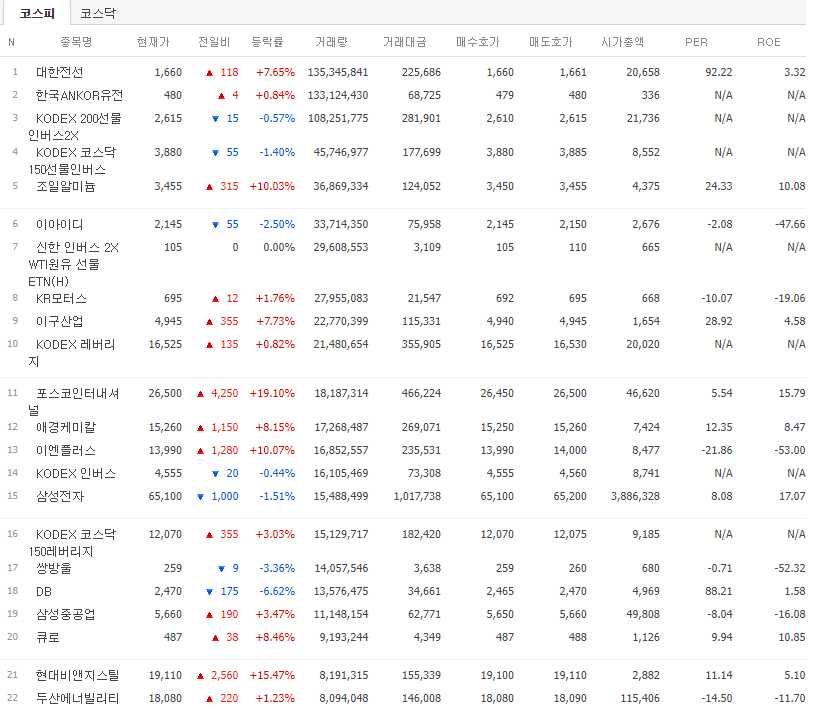Open KODEX 레버리지 link
The image size is (823, 711).
coord(72,353)
